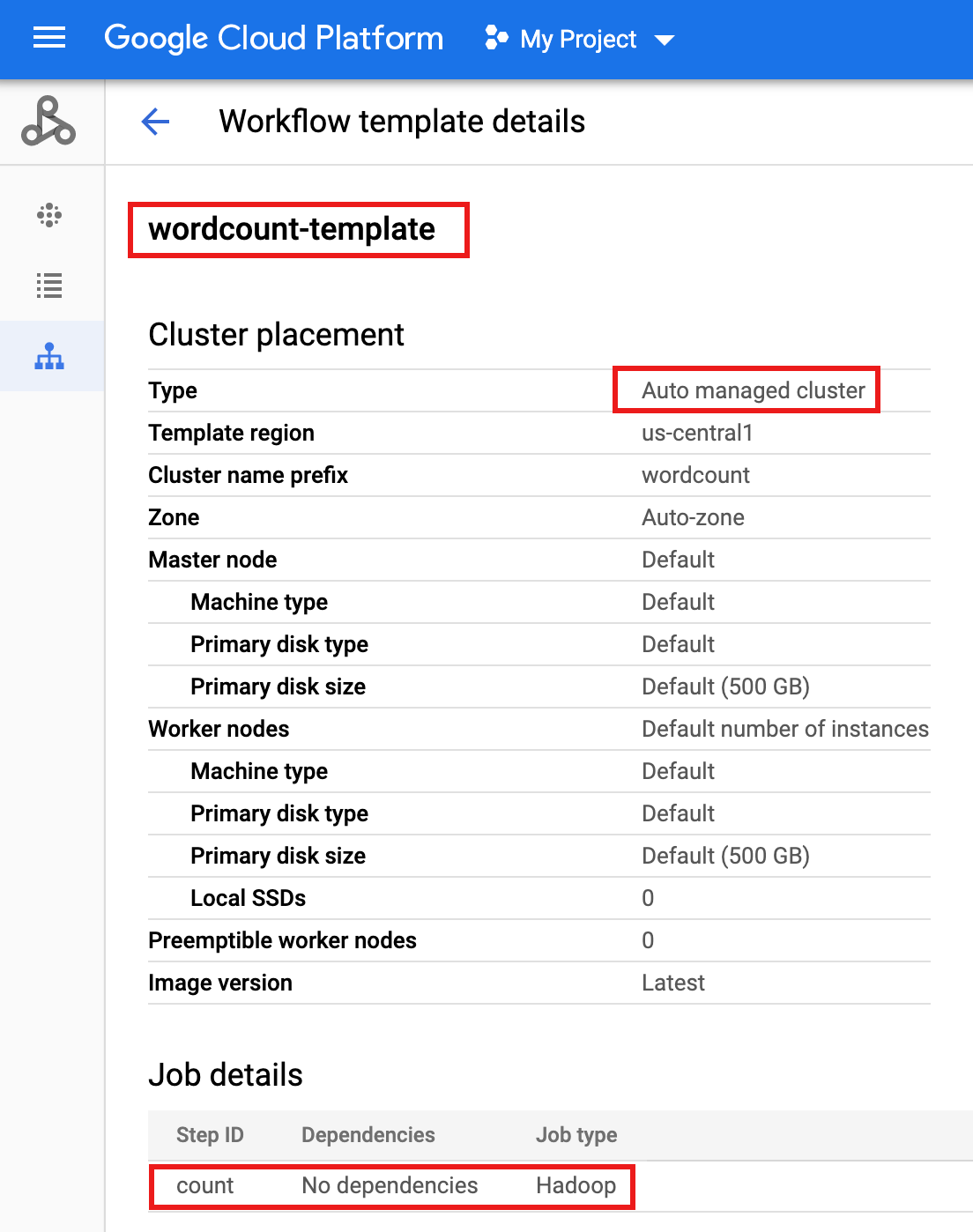Click the Hadoop job type cell
The width and height of the screenshot is (973, 1232).
click(x=575, y=1185)
